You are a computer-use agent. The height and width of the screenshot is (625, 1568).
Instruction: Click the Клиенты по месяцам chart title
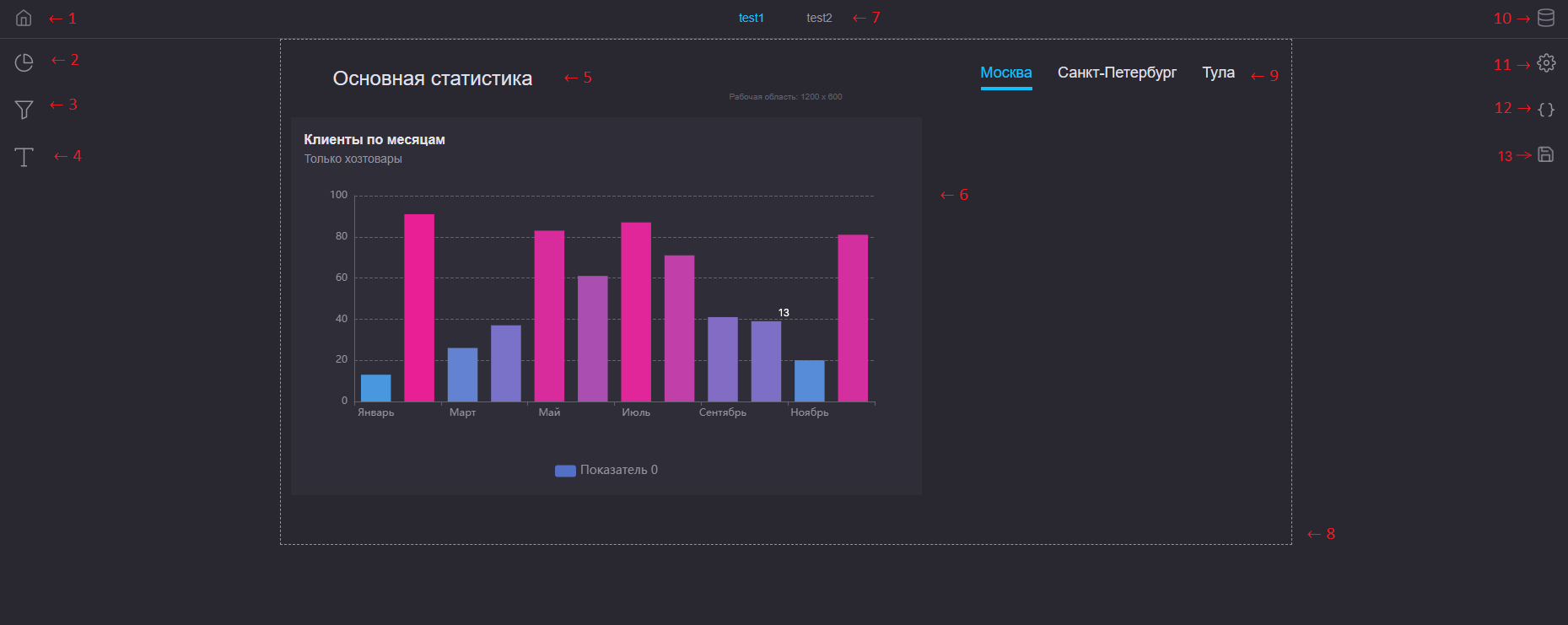(x=374, y=140)
